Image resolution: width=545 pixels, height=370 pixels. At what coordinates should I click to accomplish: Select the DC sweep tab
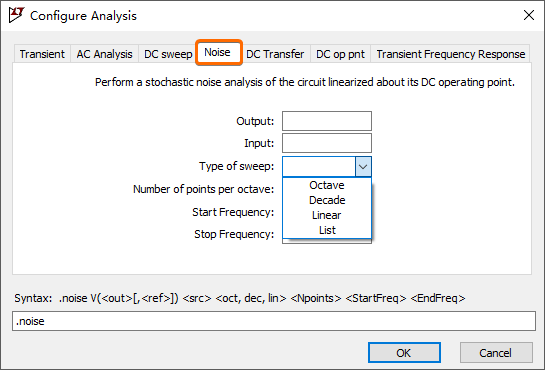(x=168, y=54)
